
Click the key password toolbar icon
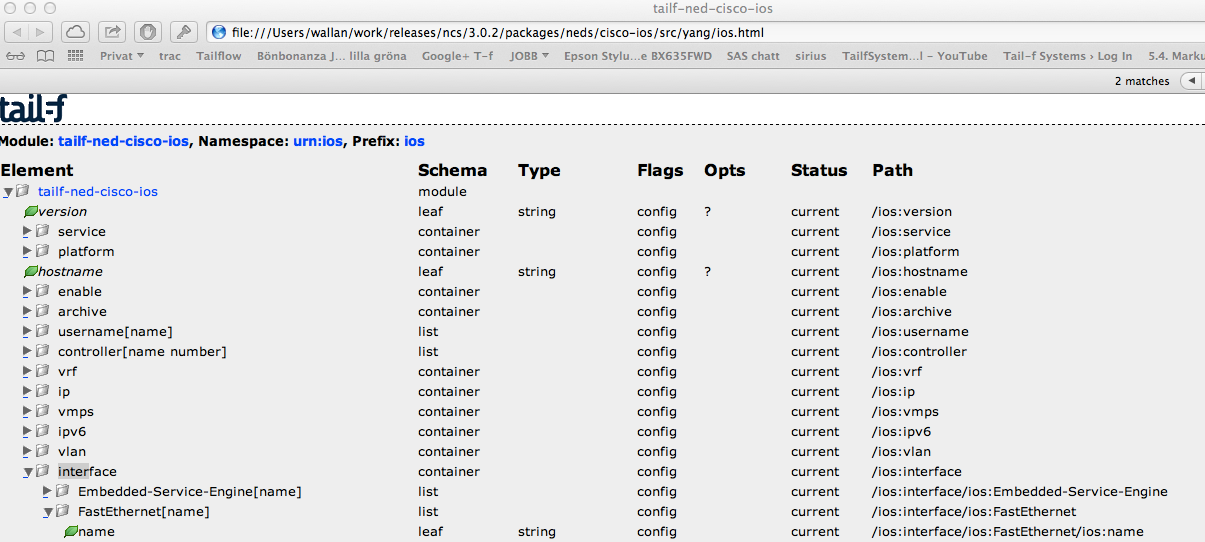[x=184, y=32]
